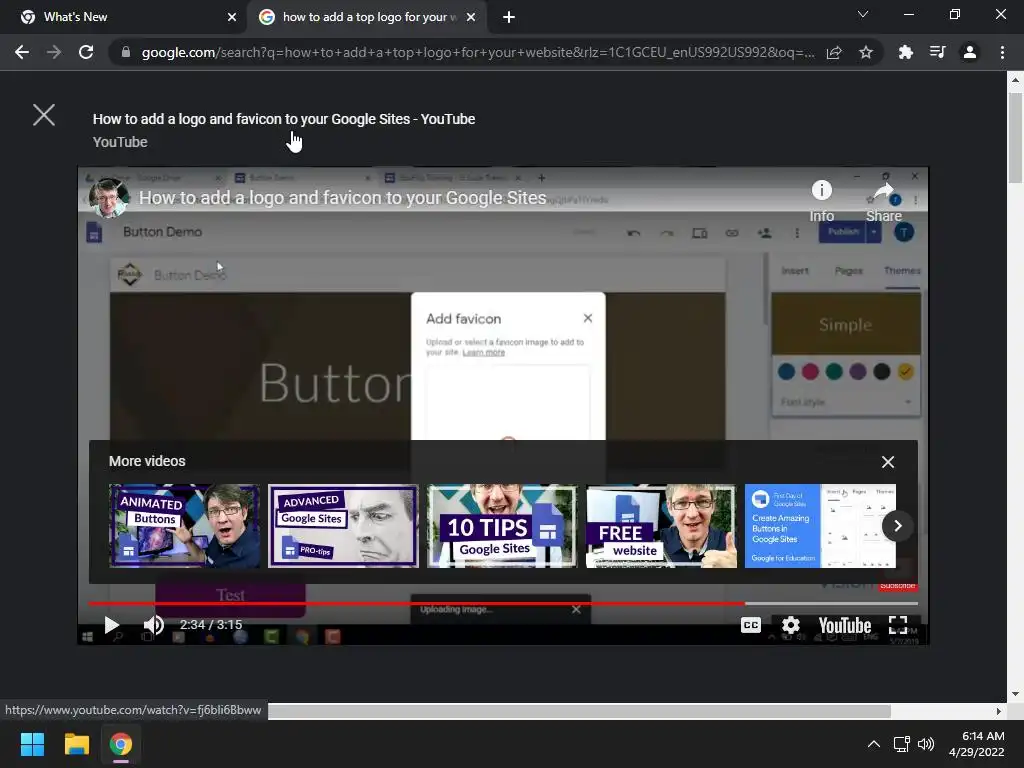Close the What's New tab
The image size is (1024, 768).
click(x=232, y=17)
